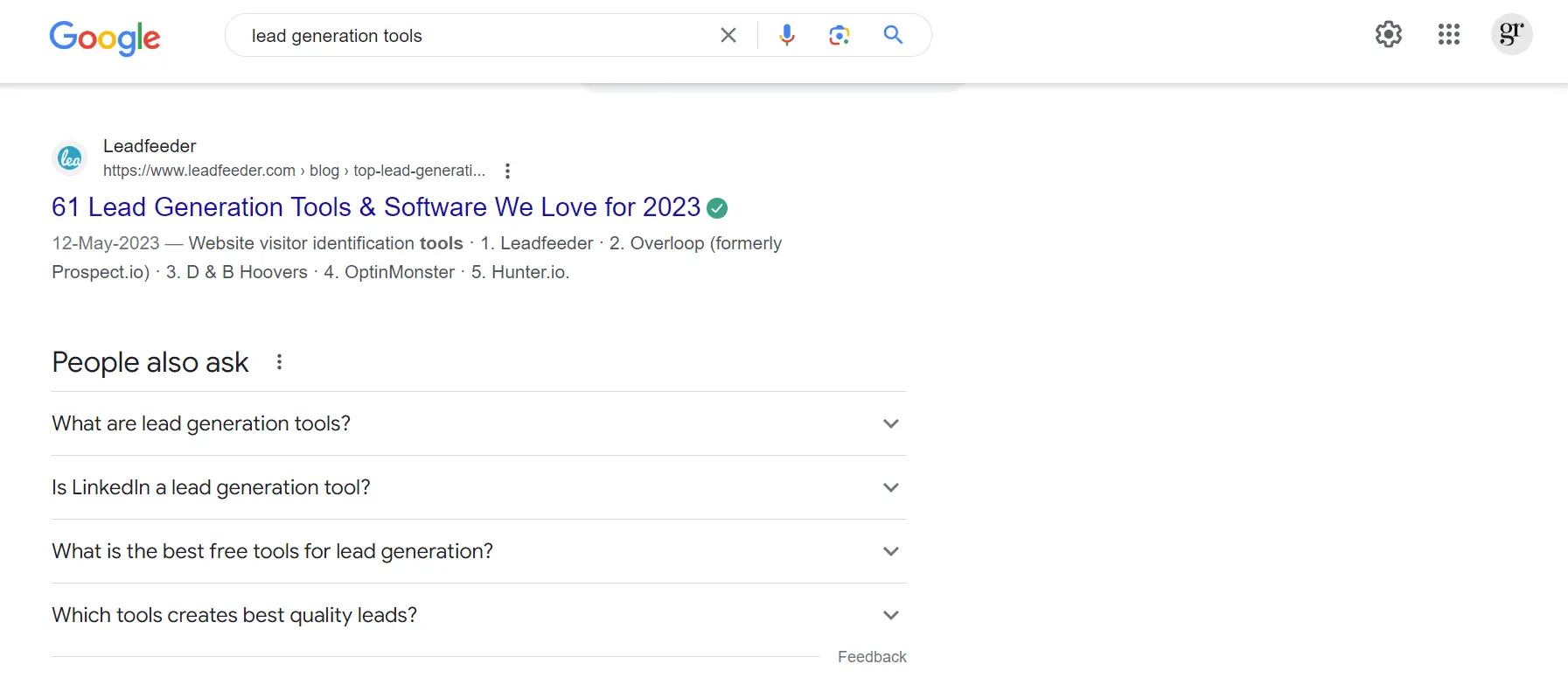Click the green verified badge beside title
The width and height of the screenshot is (1568, 692).
click(717, 208)
